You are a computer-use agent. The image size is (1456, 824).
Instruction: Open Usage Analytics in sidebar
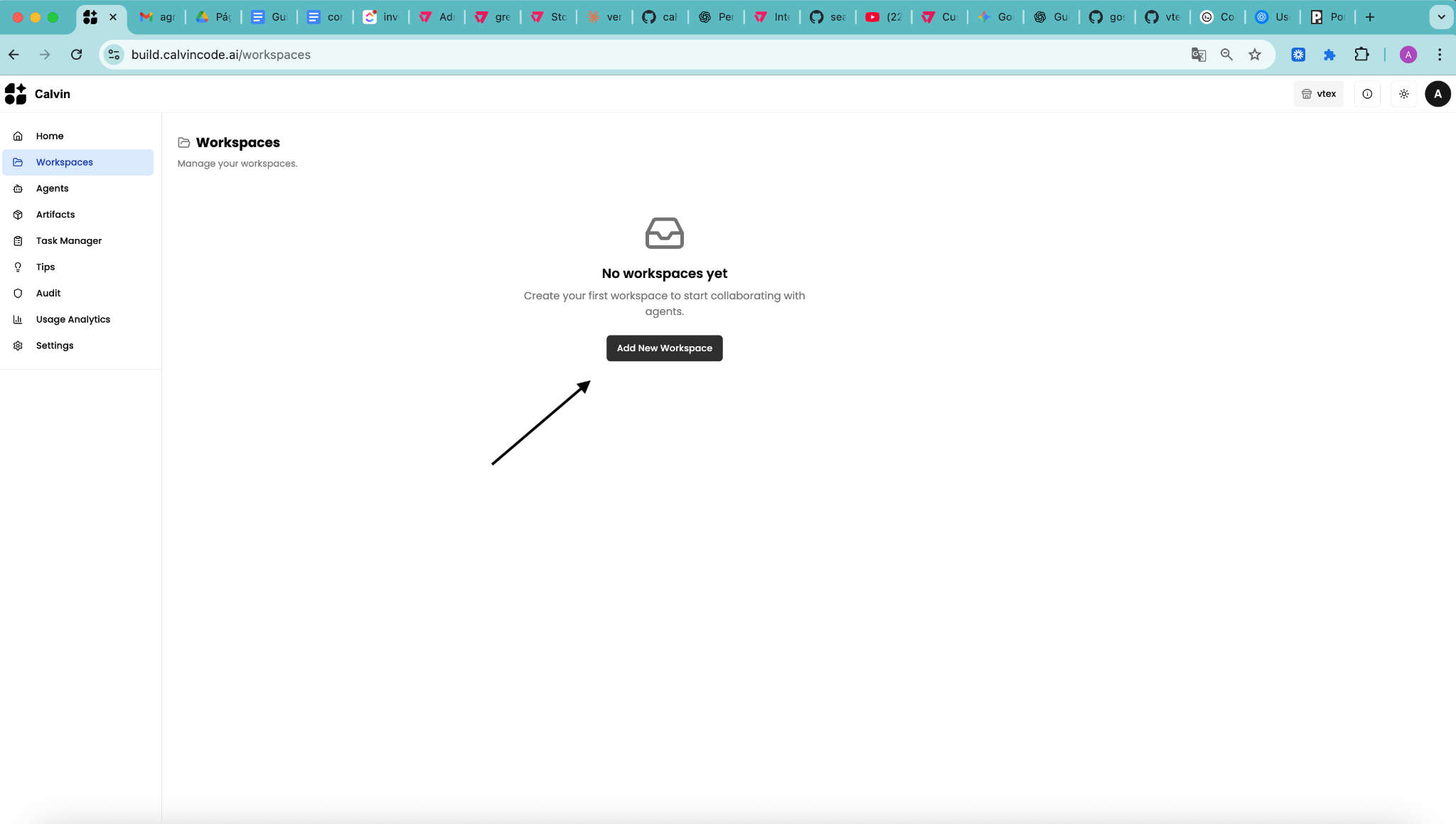73,319
